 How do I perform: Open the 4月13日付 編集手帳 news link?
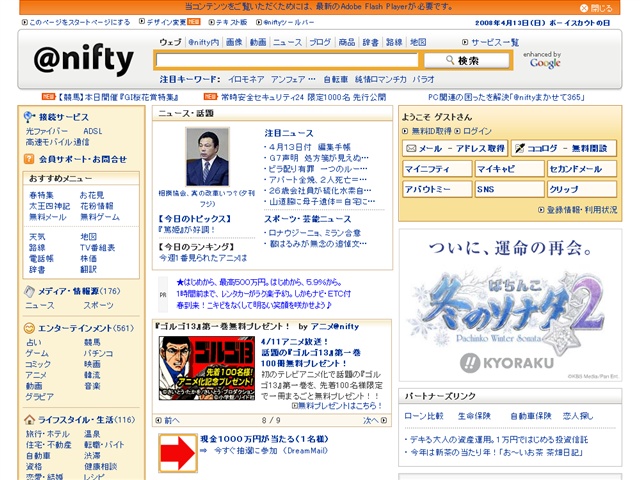(310, 147)
